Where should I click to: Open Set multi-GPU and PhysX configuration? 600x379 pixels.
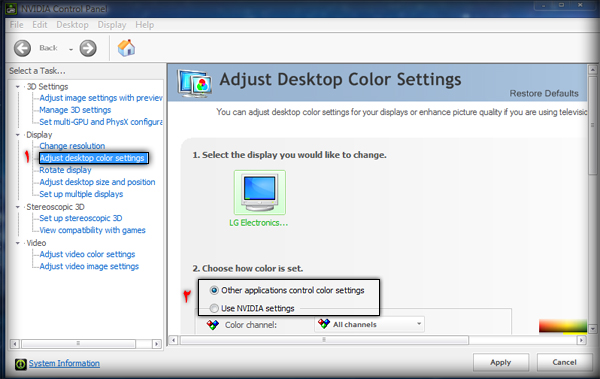point(101,122)
